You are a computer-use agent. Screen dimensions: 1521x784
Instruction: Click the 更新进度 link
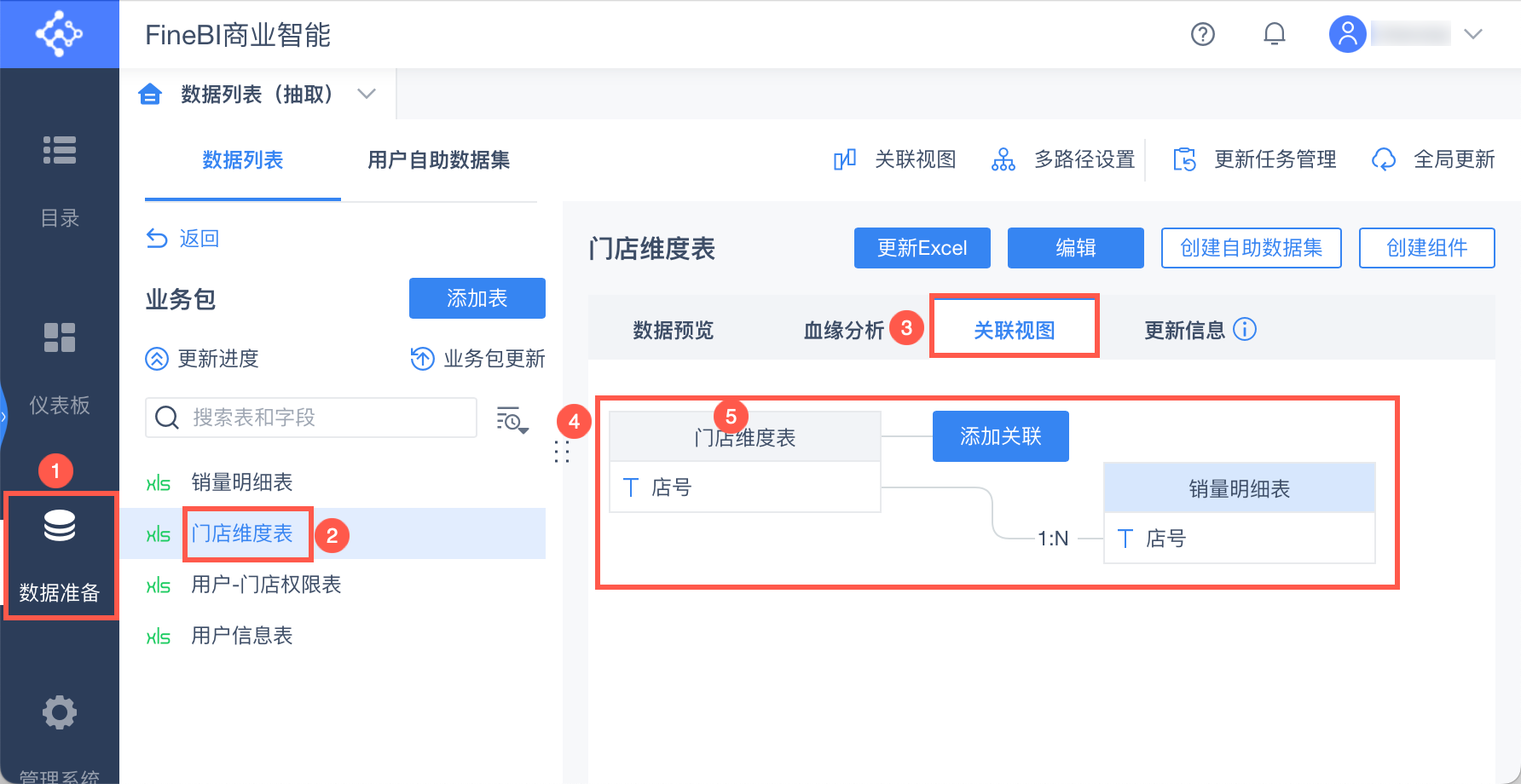click(x=202, y=359)
